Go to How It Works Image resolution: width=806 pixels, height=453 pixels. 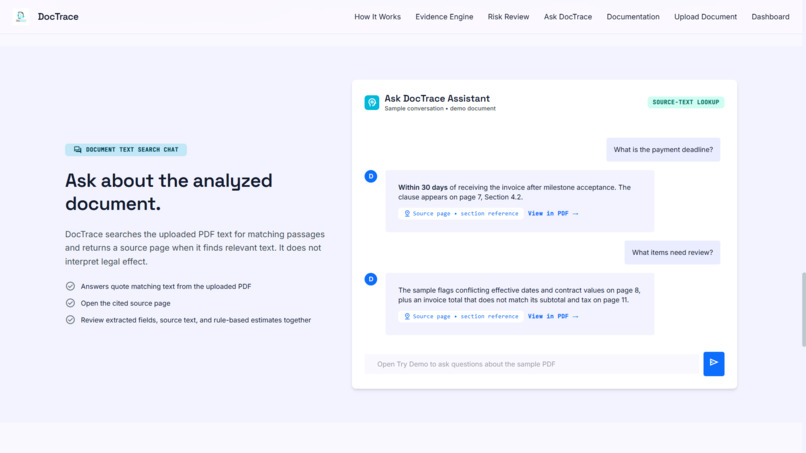click(377, 16)
